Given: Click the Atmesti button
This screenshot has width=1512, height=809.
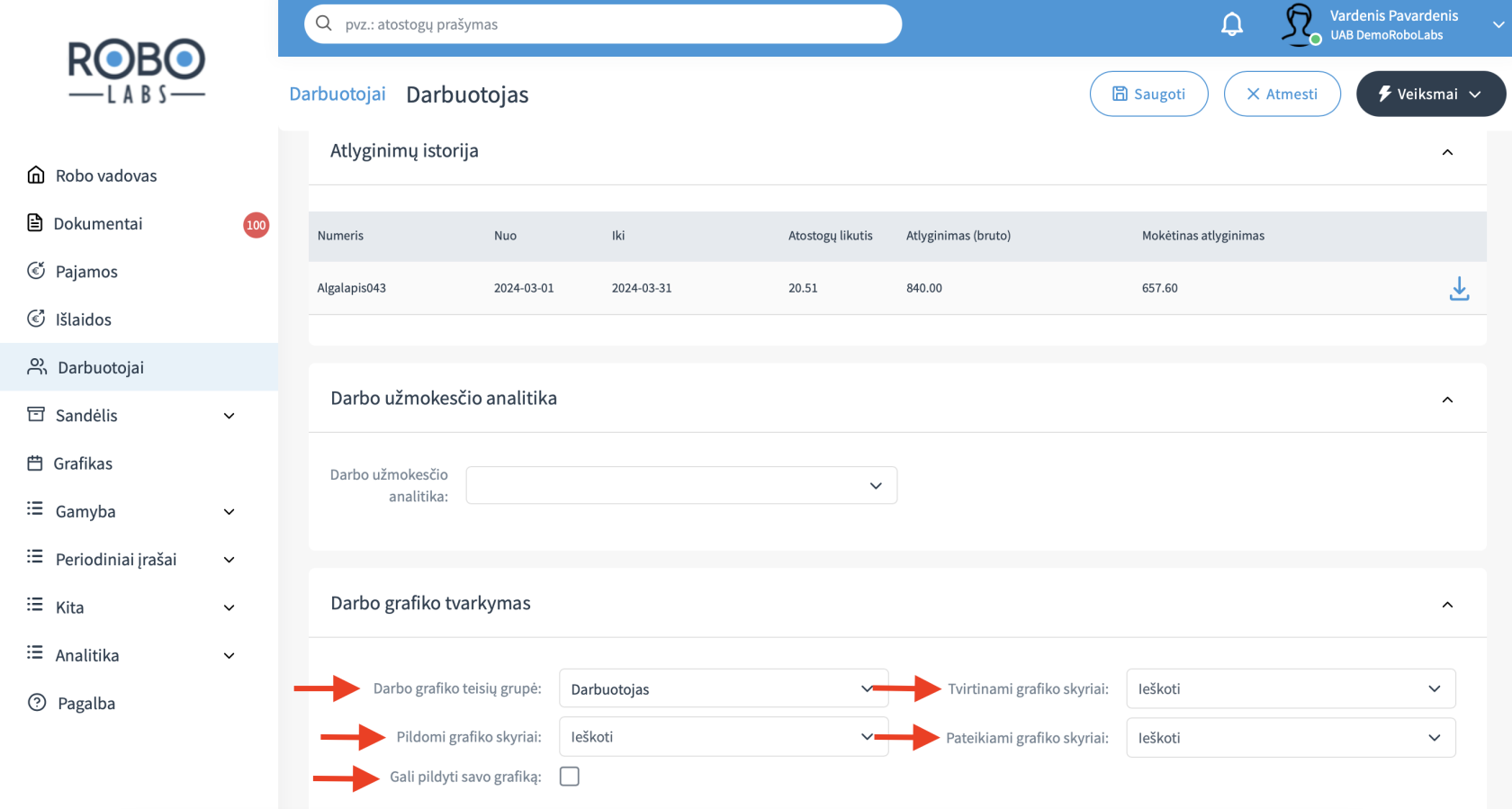Looking at the screenshot, I should tap(1282, 94).
